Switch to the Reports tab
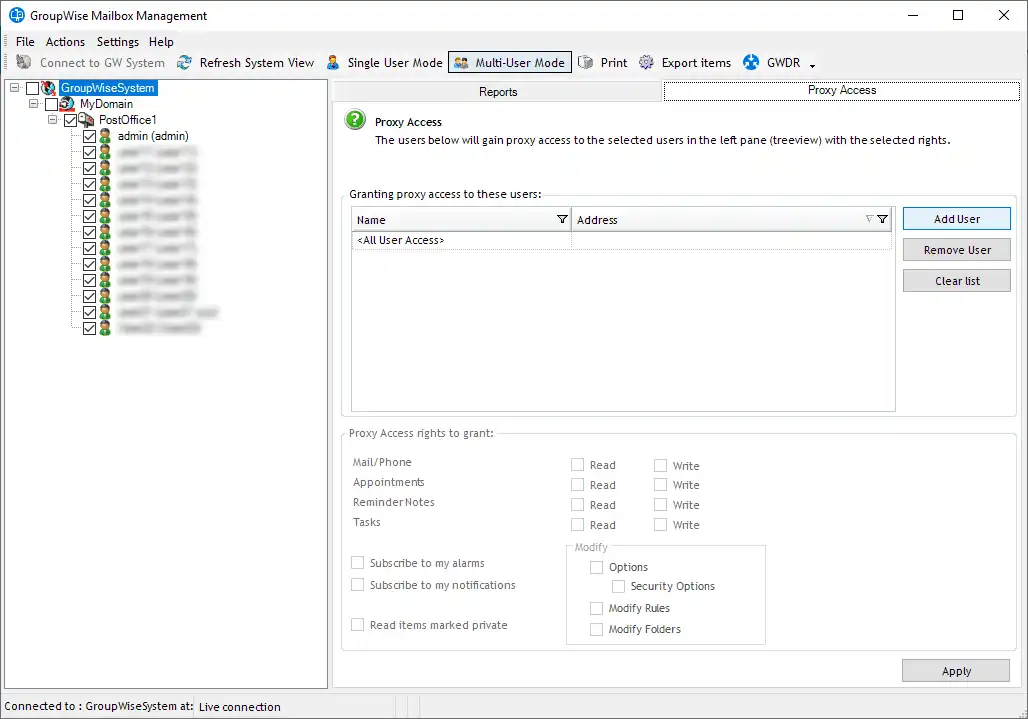The image size is (1028, 719). click(x=498, y=92)
